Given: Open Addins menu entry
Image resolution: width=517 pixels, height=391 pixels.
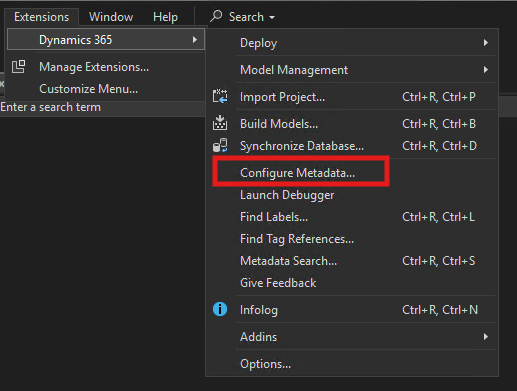Looking at the screenshot, I should point(352,337).
